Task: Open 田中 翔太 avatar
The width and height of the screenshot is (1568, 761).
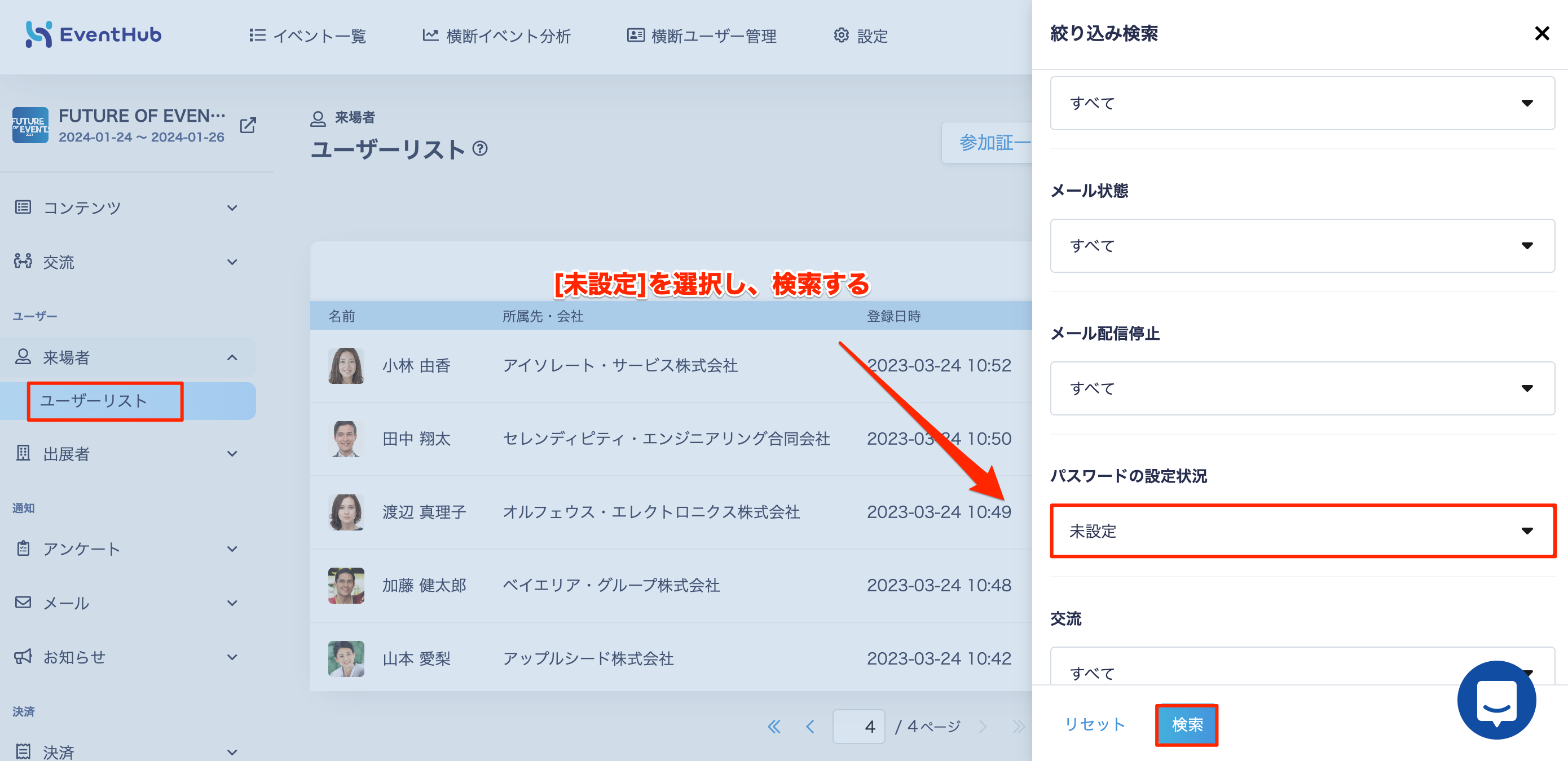Action: click(x=346, y=439)
